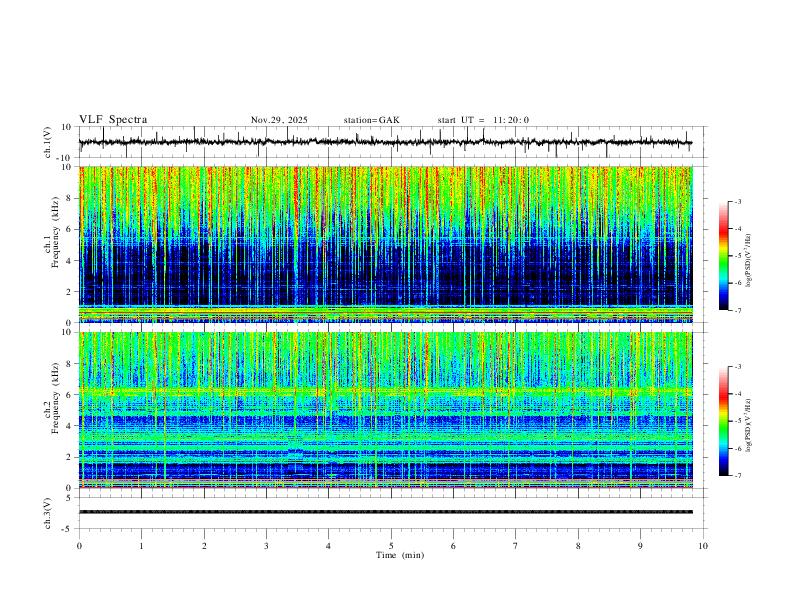The width and height of the screenshot is (792, 612).
Task: Click the 4 kHz tick on ch.1 frequency axis
Action: (70, 261)
